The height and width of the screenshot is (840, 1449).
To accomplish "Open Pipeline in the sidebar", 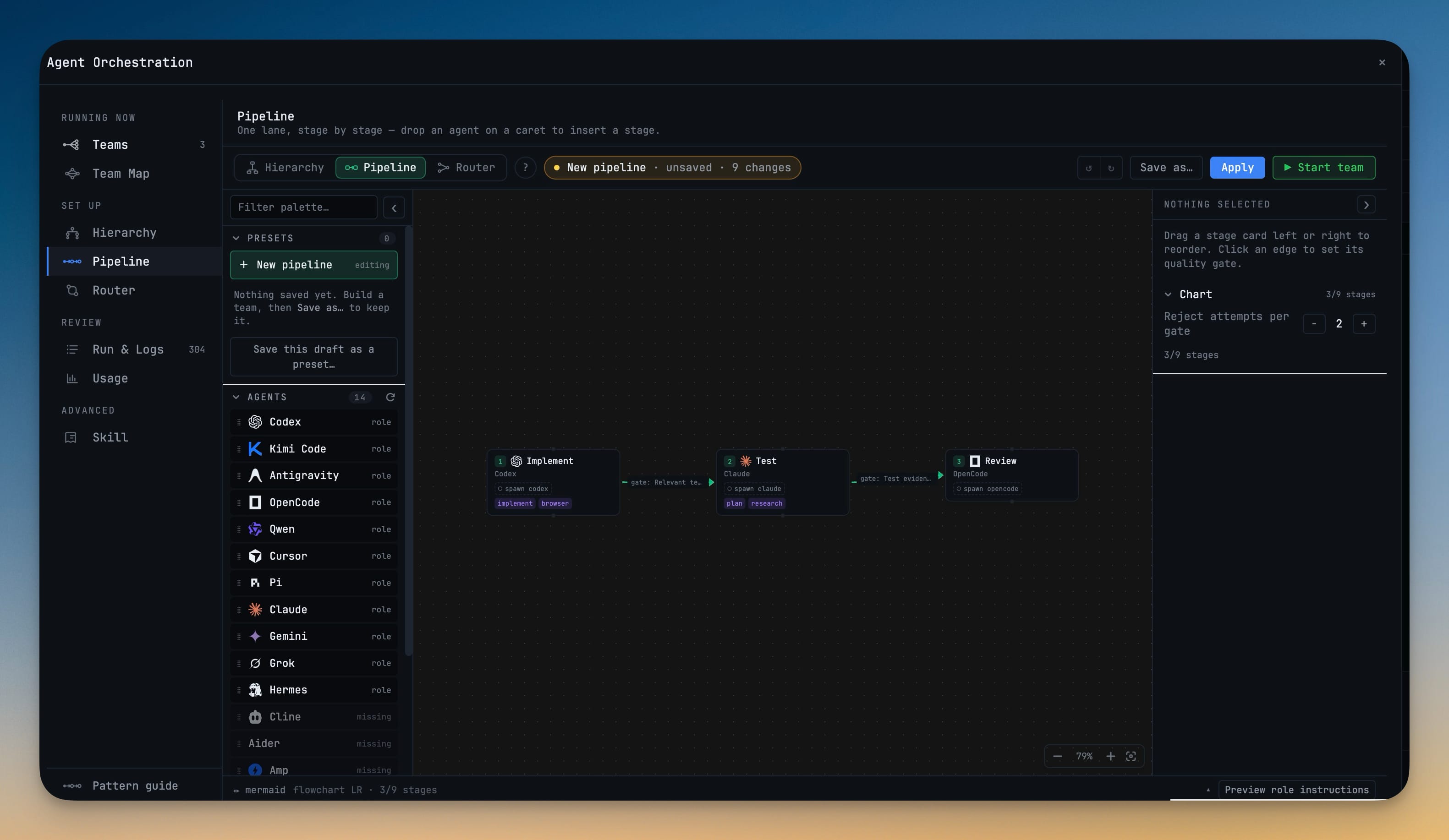I will 135,262.
